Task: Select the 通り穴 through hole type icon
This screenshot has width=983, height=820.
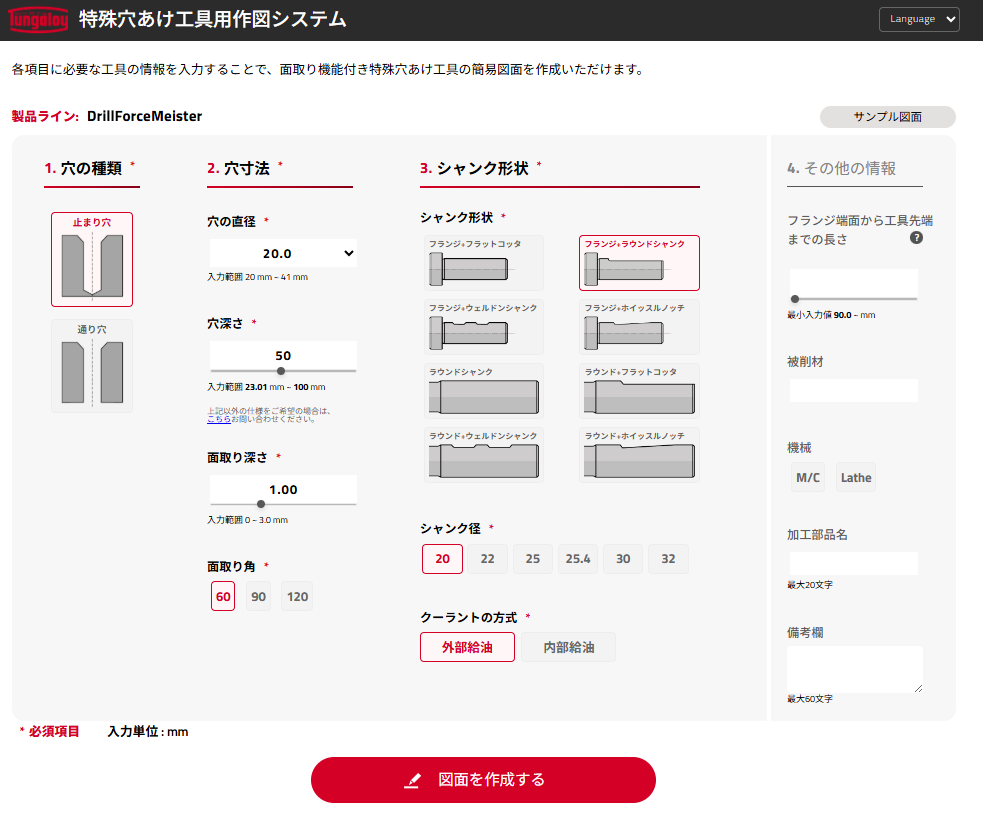Action: point(92,366)
